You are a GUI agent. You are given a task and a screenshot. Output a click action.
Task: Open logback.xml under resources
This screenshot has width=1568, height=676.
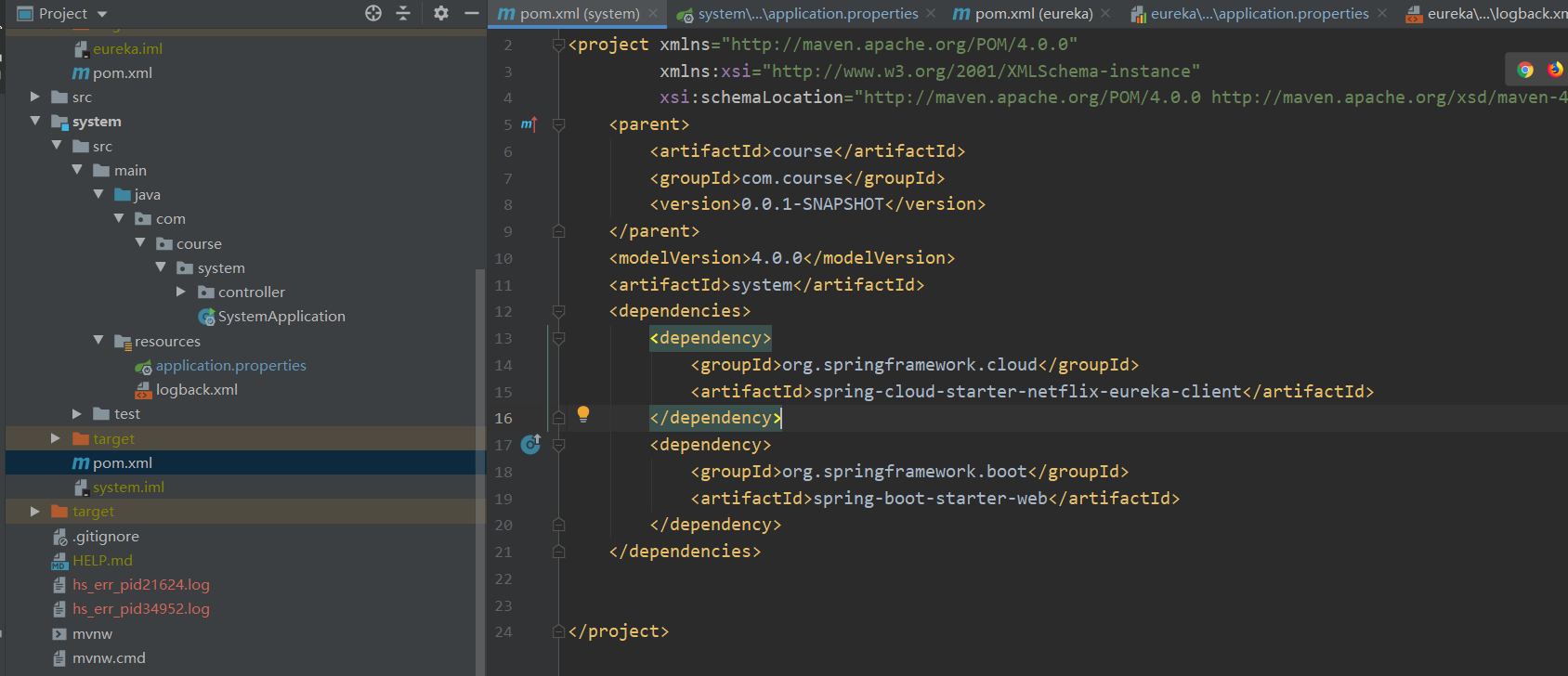pyautogui.click(x=196, y=390)
